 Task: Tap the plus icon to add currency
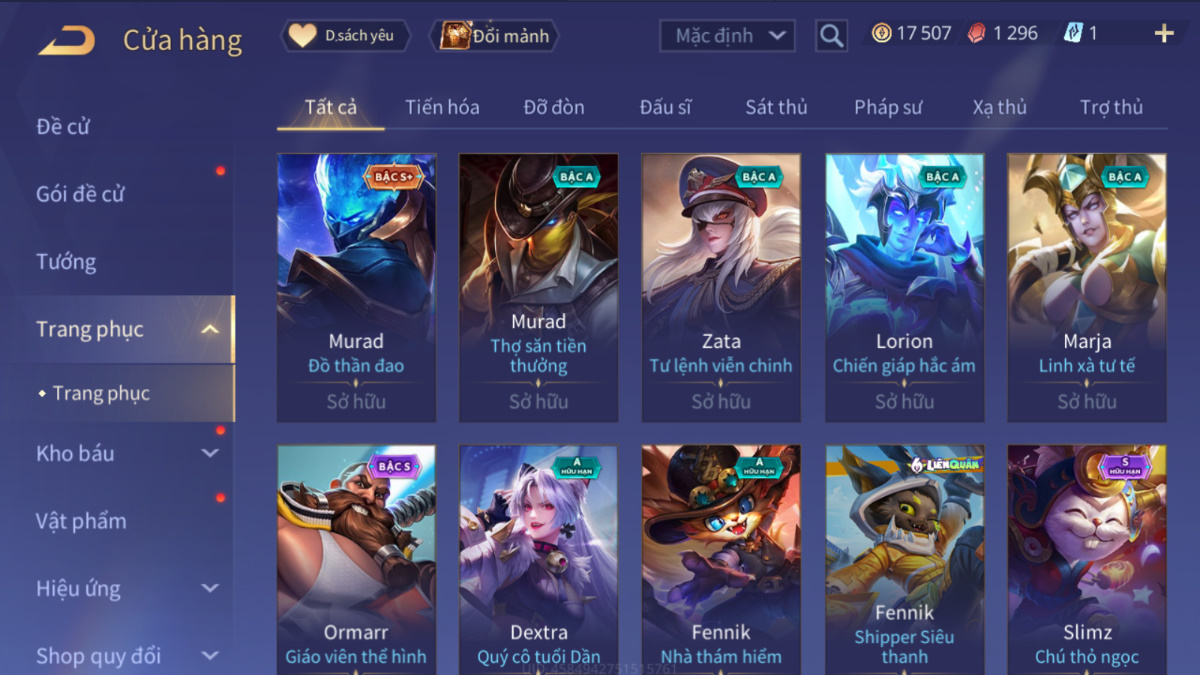pos(1164,34)
